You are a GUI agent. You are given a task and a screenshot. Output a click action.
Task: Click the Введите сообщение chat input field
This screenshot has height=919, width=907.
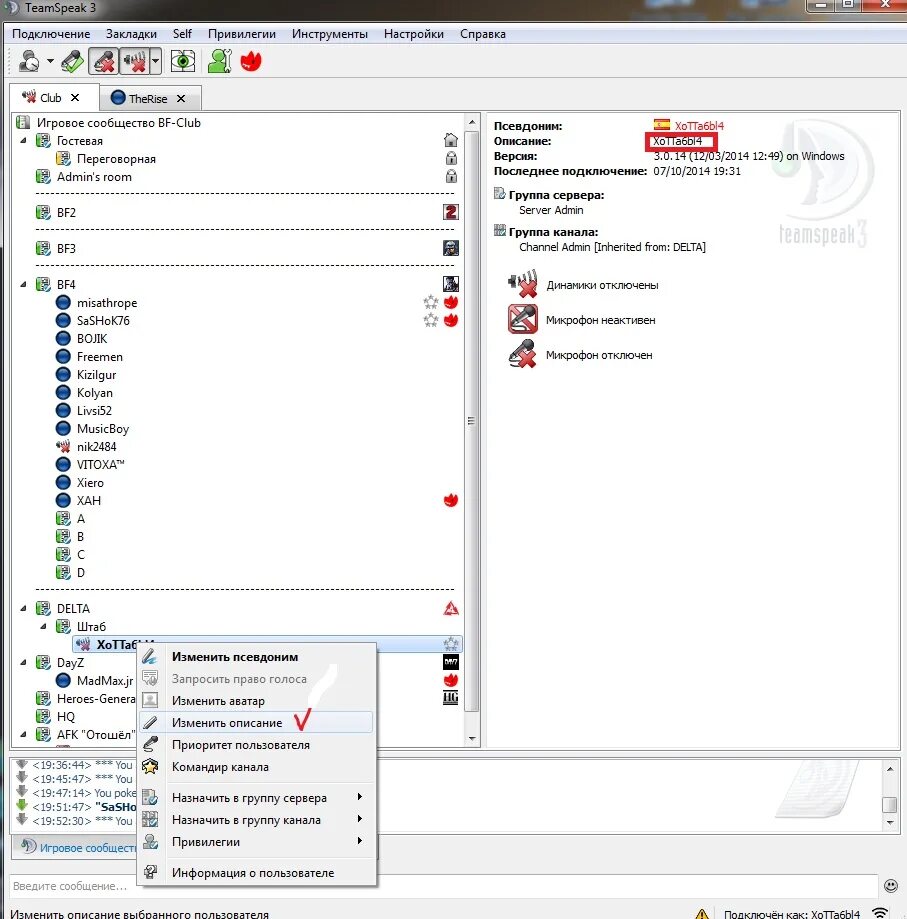[444, 886]
